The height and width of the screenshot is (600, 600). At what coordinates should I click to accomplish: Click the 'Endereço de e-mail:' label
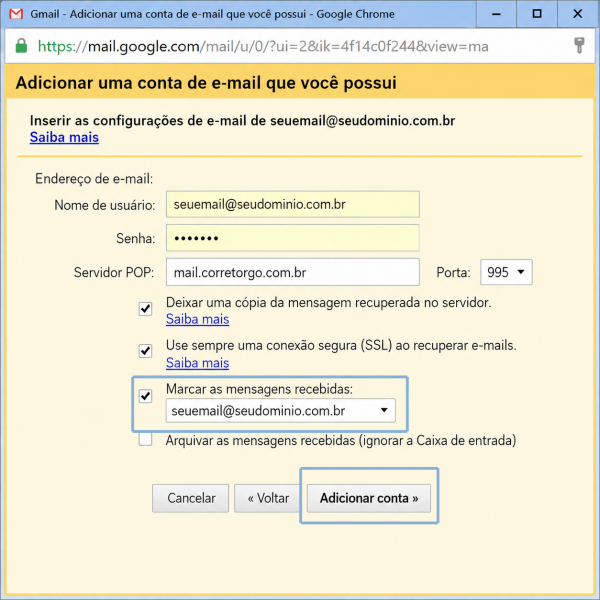point(94,179)
